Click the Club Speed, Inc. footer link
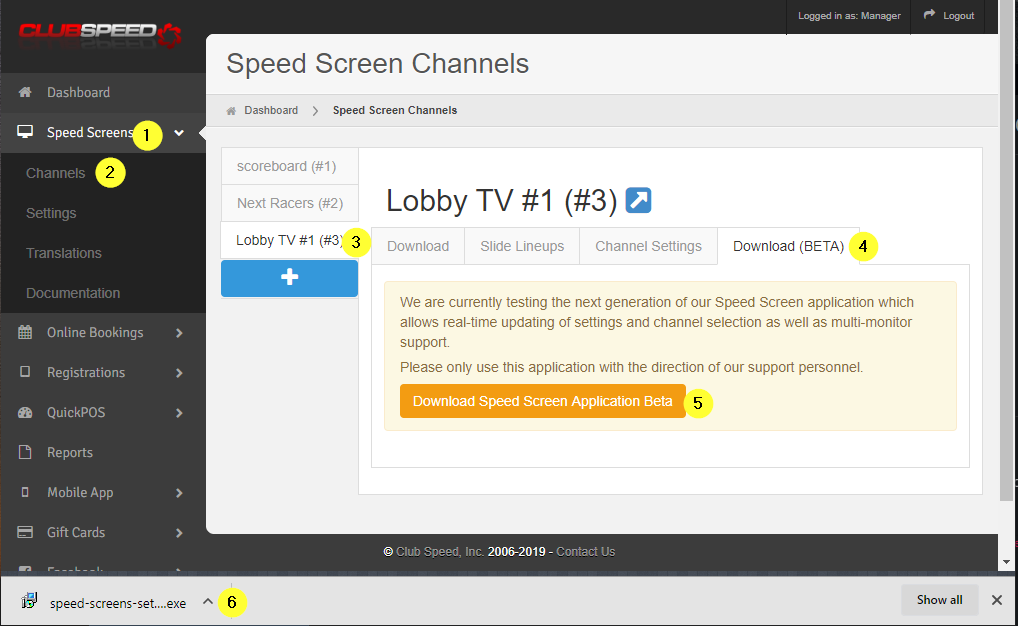Screen dimensions: 1018x626 (440, 551)
